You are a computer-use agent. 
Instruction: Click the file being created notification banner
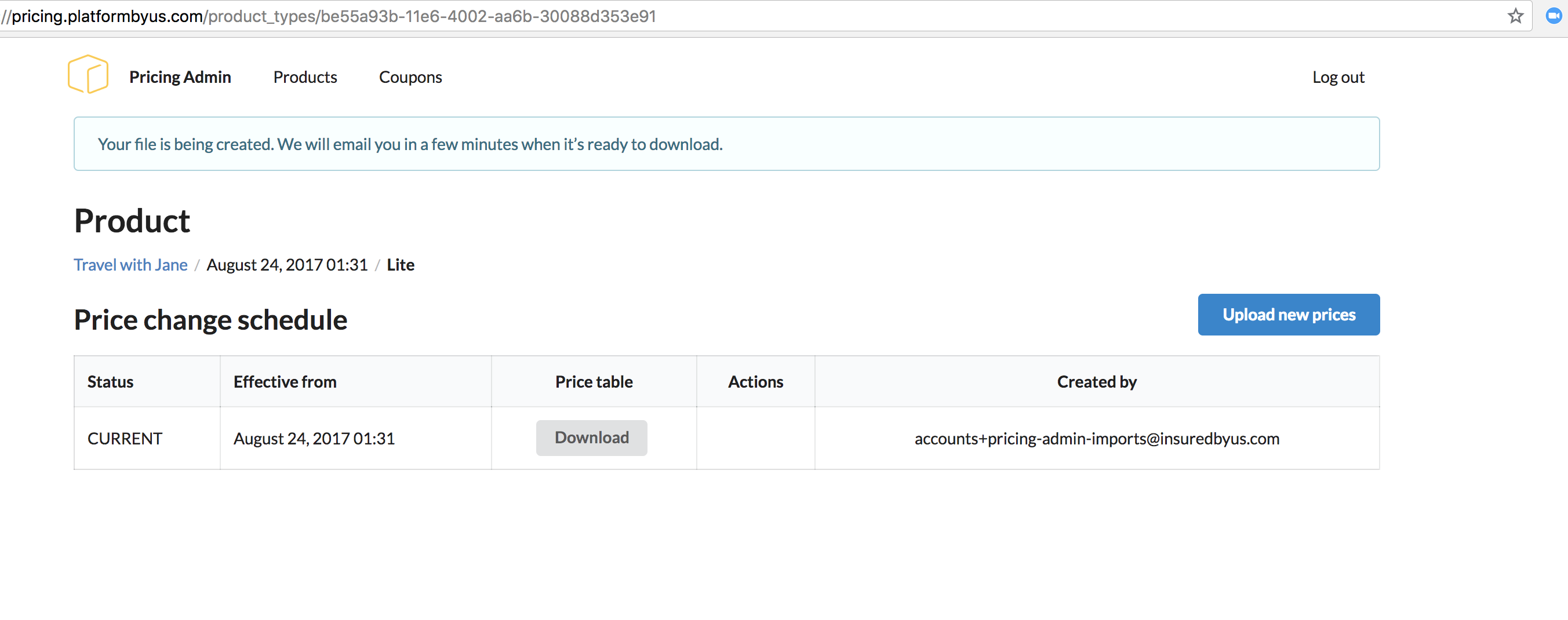click(x=726, y=144)
